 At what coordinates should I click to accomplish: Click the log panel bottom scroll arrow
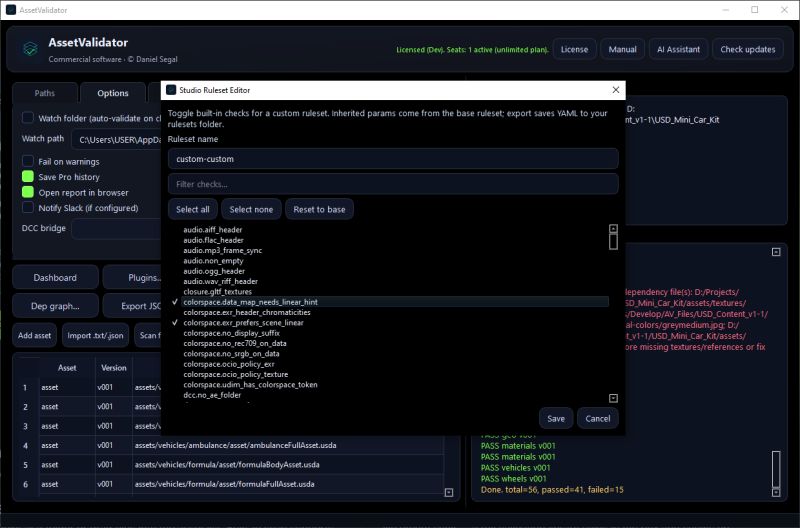pyautogui.click(x=776, y=492)
